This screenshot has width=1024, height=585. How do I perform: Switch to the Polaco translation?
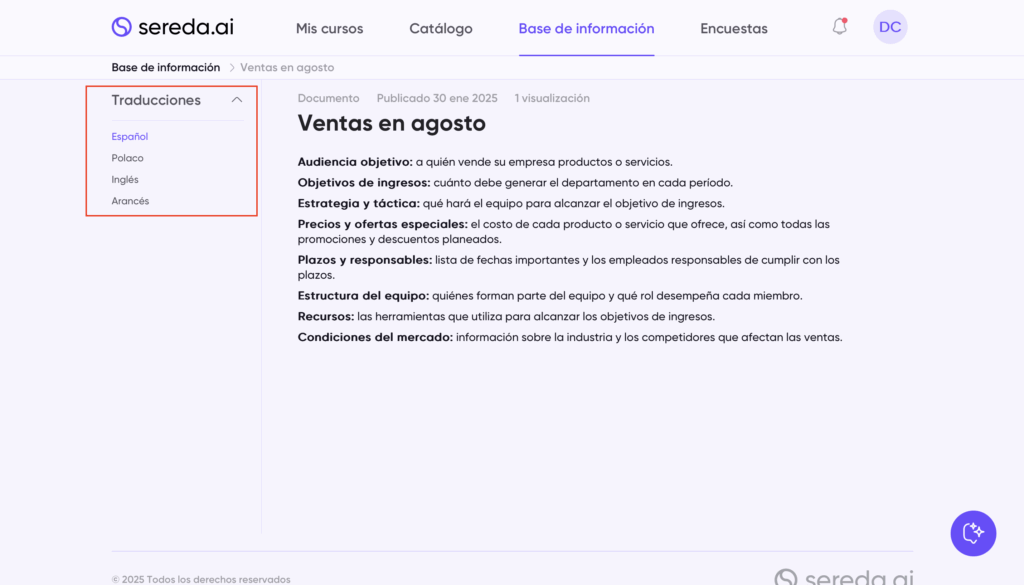click(128, 158)
